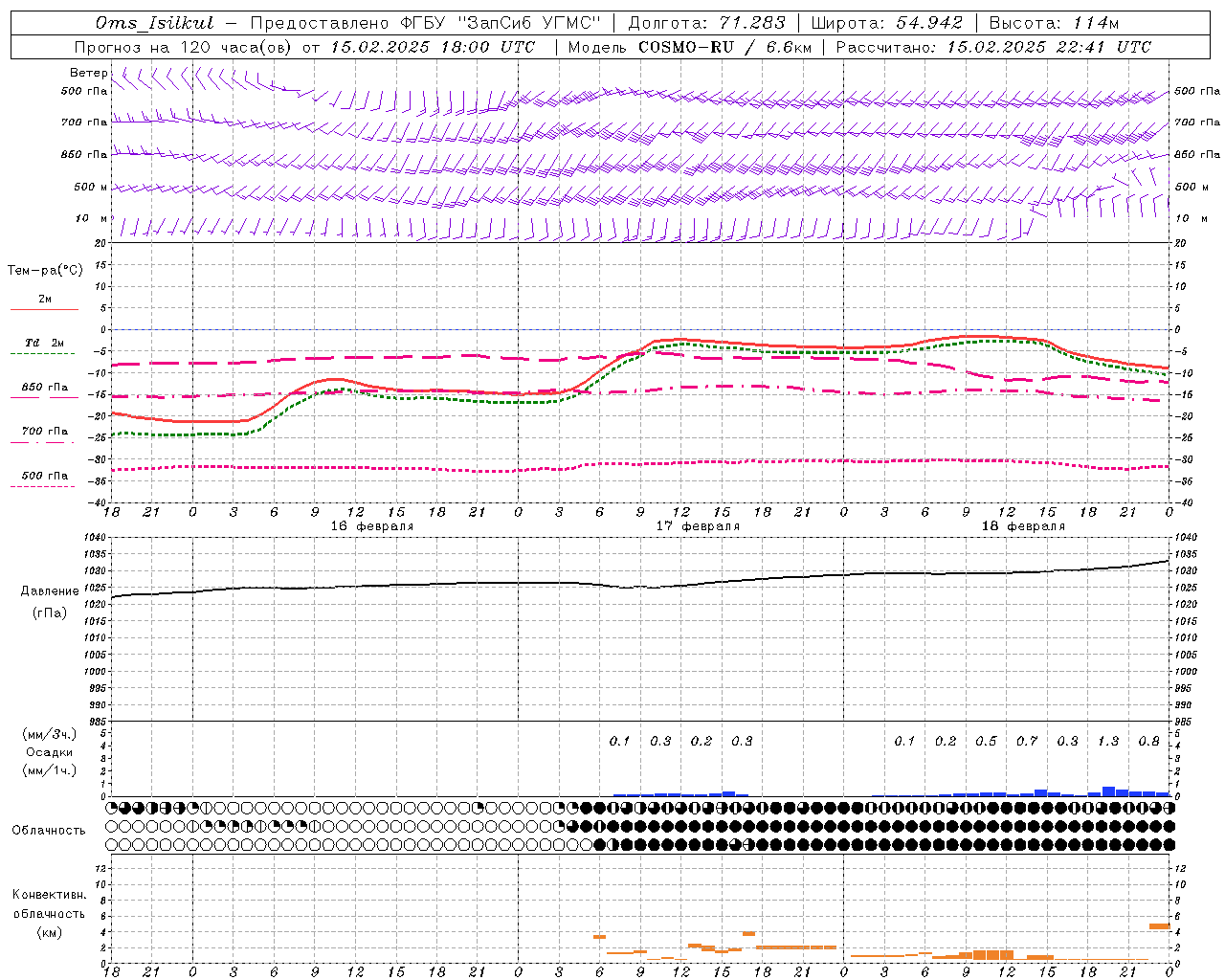Click the 3-hour precipitation value 0.8
1225x980 pixels.
pyautogui.click(x=1148, y=741)
